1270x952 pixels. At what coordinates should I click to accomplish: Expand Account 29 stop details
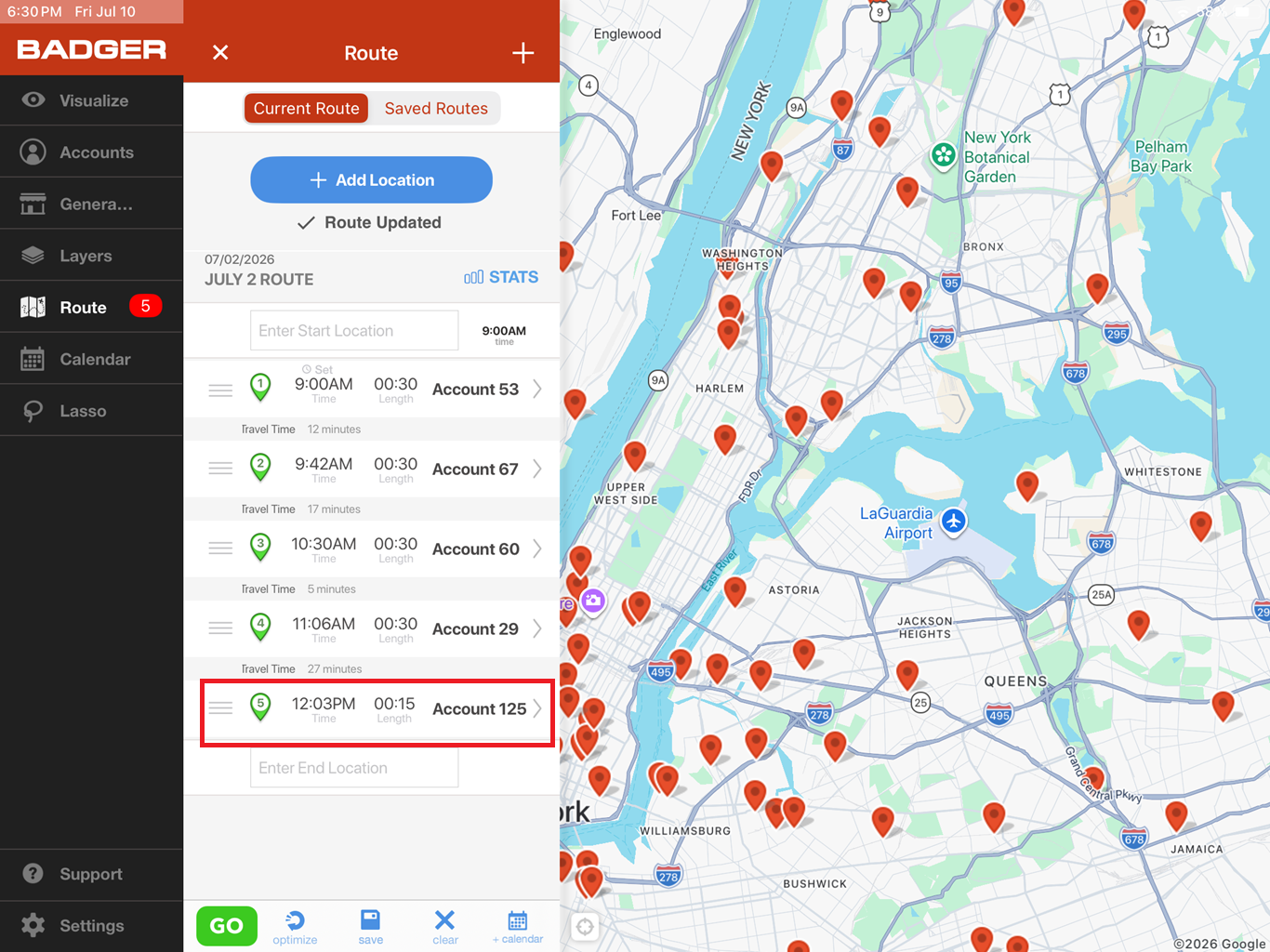pos(537,629)
